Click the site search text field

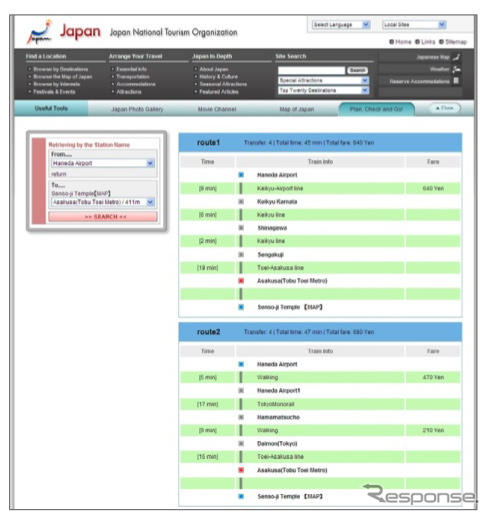click(312, 70)
